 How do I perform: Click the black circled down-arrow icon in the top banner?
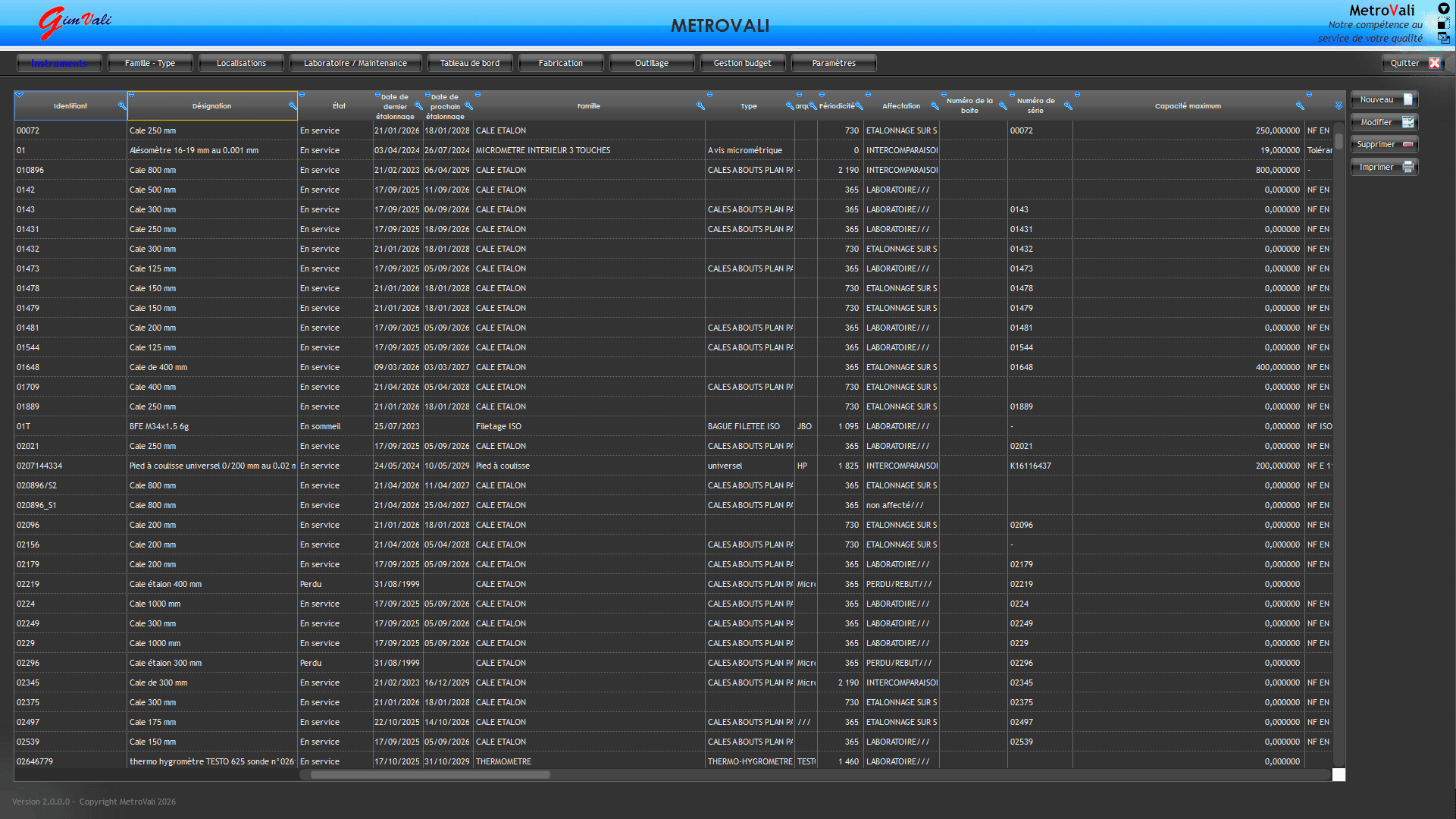point(1444,9)
